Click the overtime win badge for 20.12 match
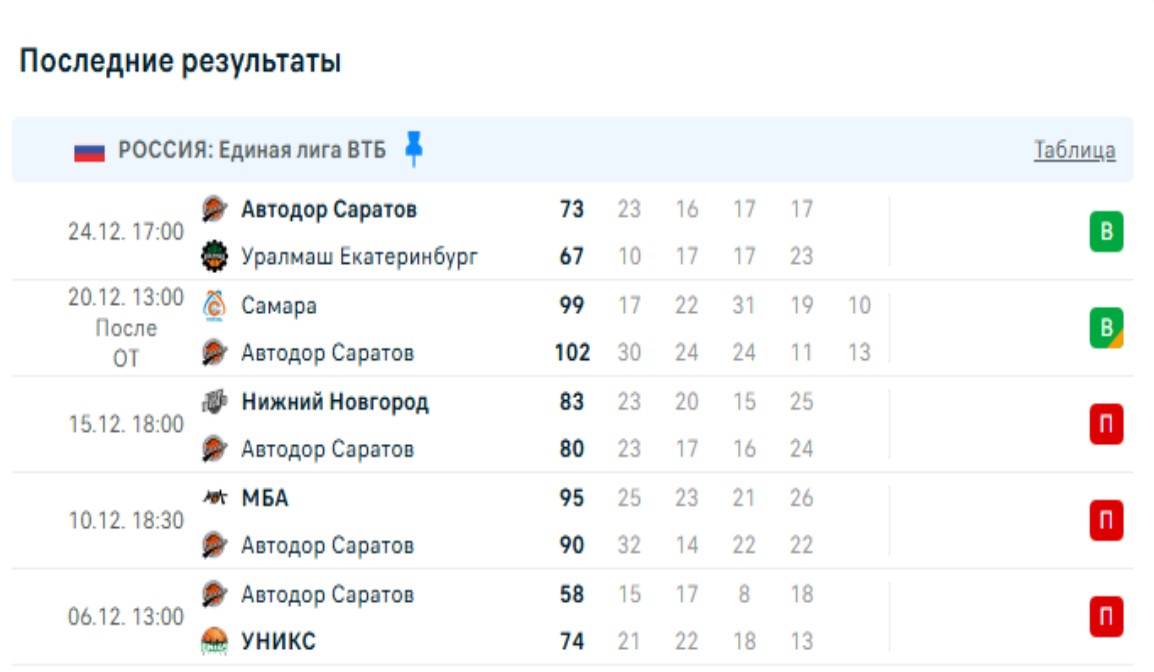The width and height of the screenshot is (1154, 672). [1106, 329]
